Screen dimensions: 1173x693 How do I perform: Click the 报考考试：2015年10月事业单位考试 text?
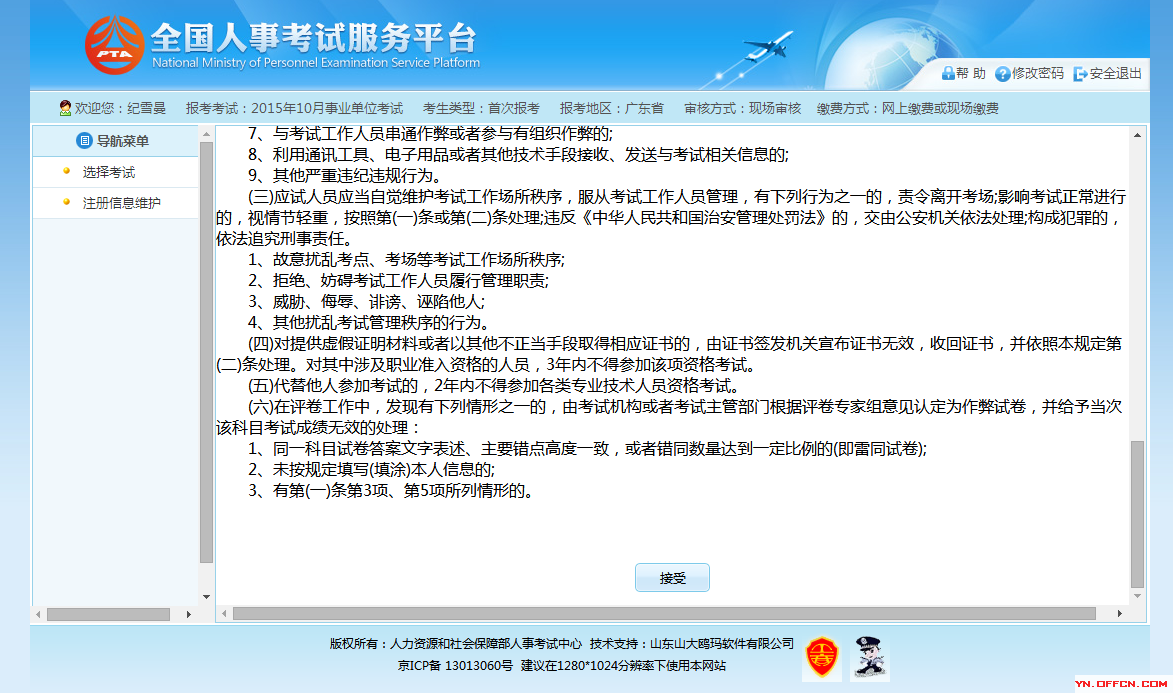294,109
